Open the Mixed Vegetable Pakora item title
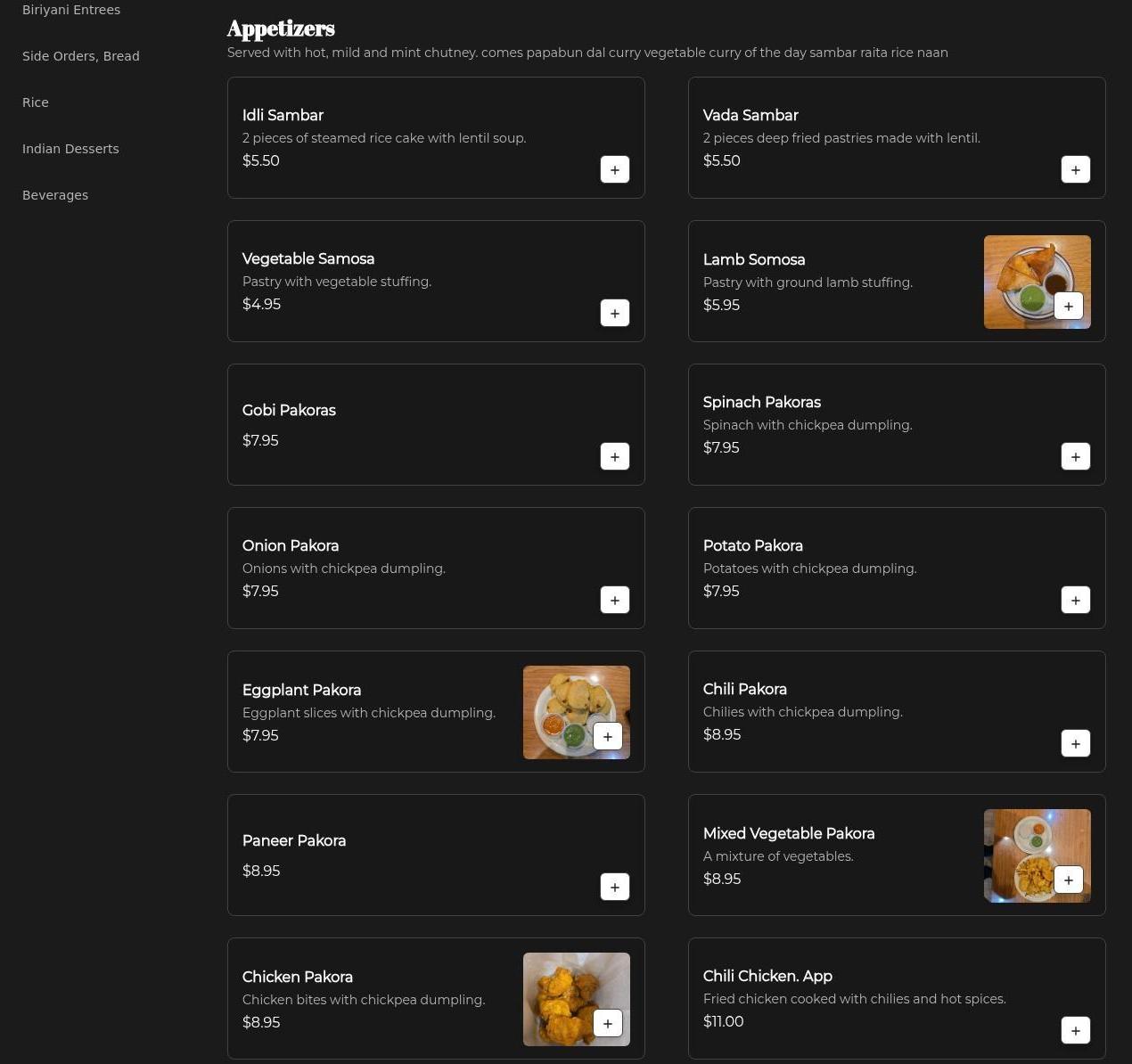Image resolution: width=1132 pixels, height=1064 pixels. tap(789, 833)
